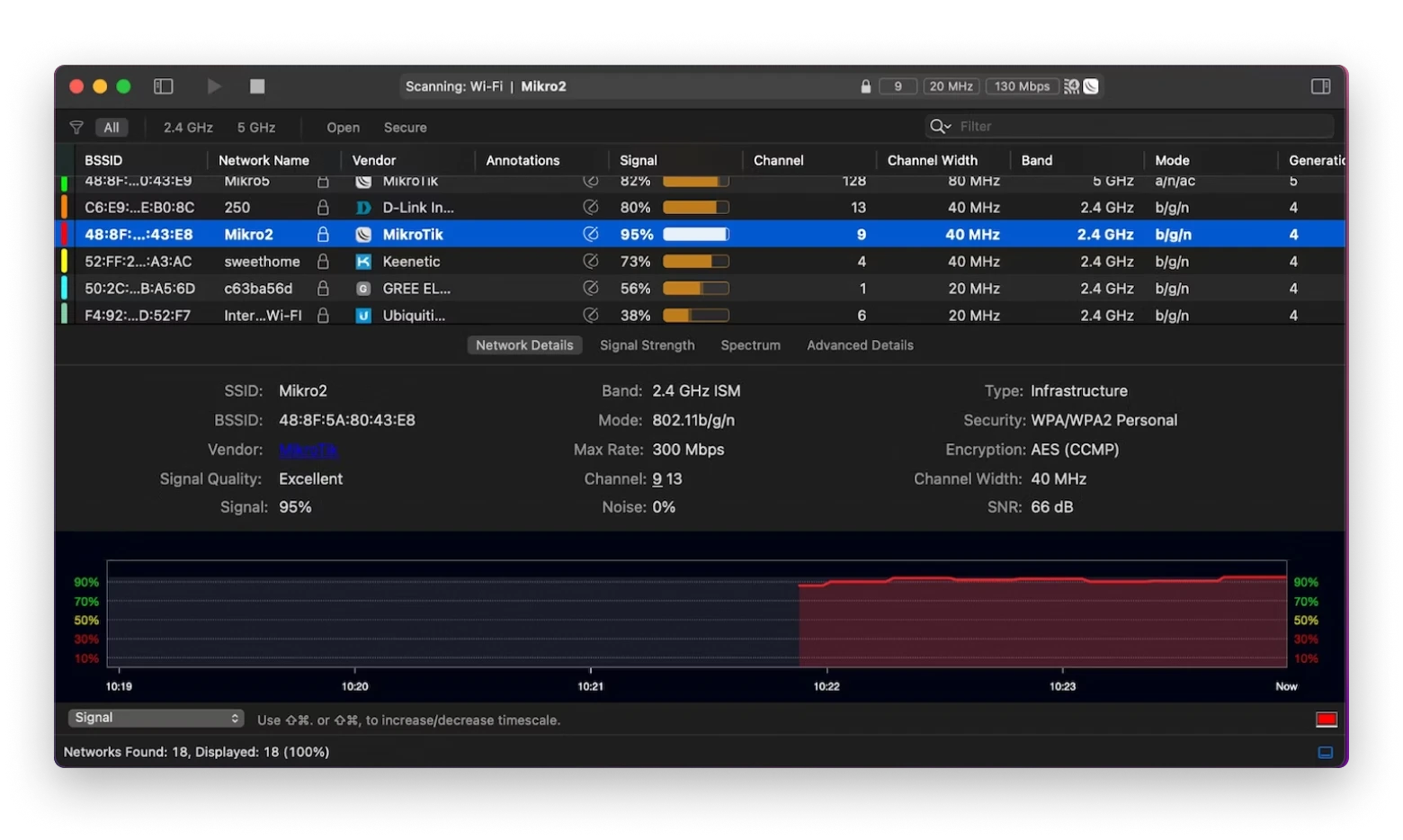Stop the Wi-Fi scan with stop button
Image resolution: width=1403 pixels, height=840 pixels.
pyautogui.click(x=257, y=86)
